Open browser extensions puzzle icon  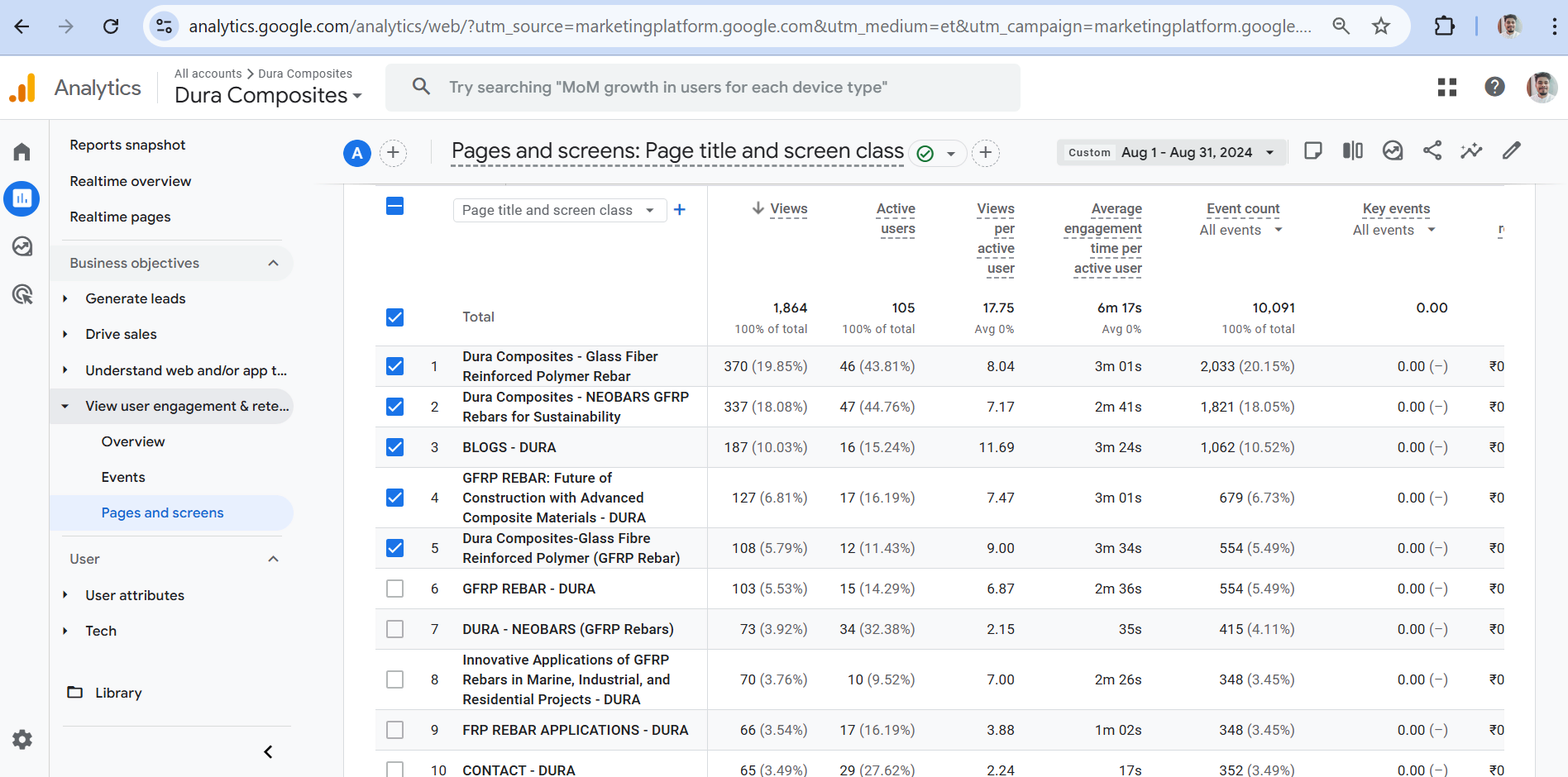pyautogui.click(x=1444, y=26)
